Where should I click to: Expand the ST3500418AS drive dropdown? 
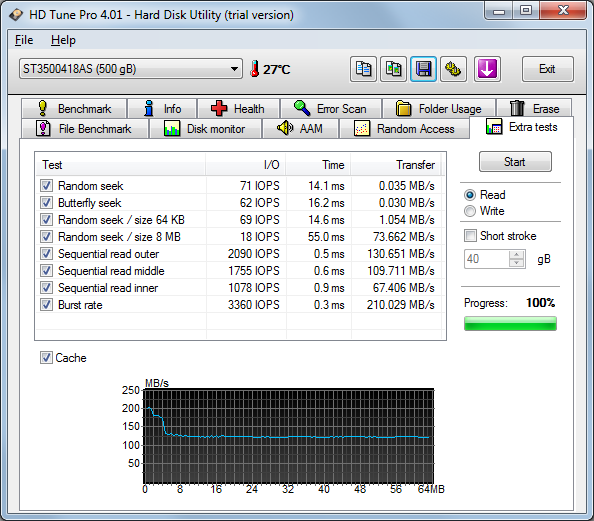131,69
